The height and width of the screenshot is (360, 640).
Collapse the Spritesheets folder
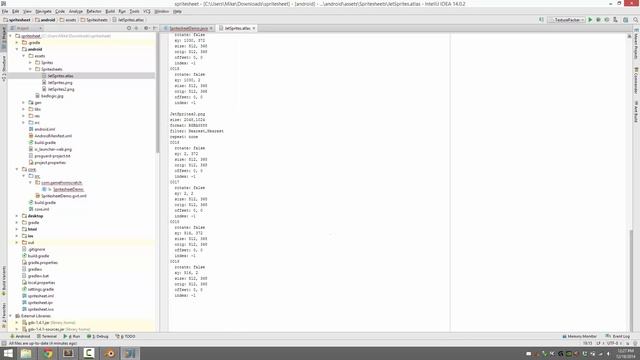point(30,69)
